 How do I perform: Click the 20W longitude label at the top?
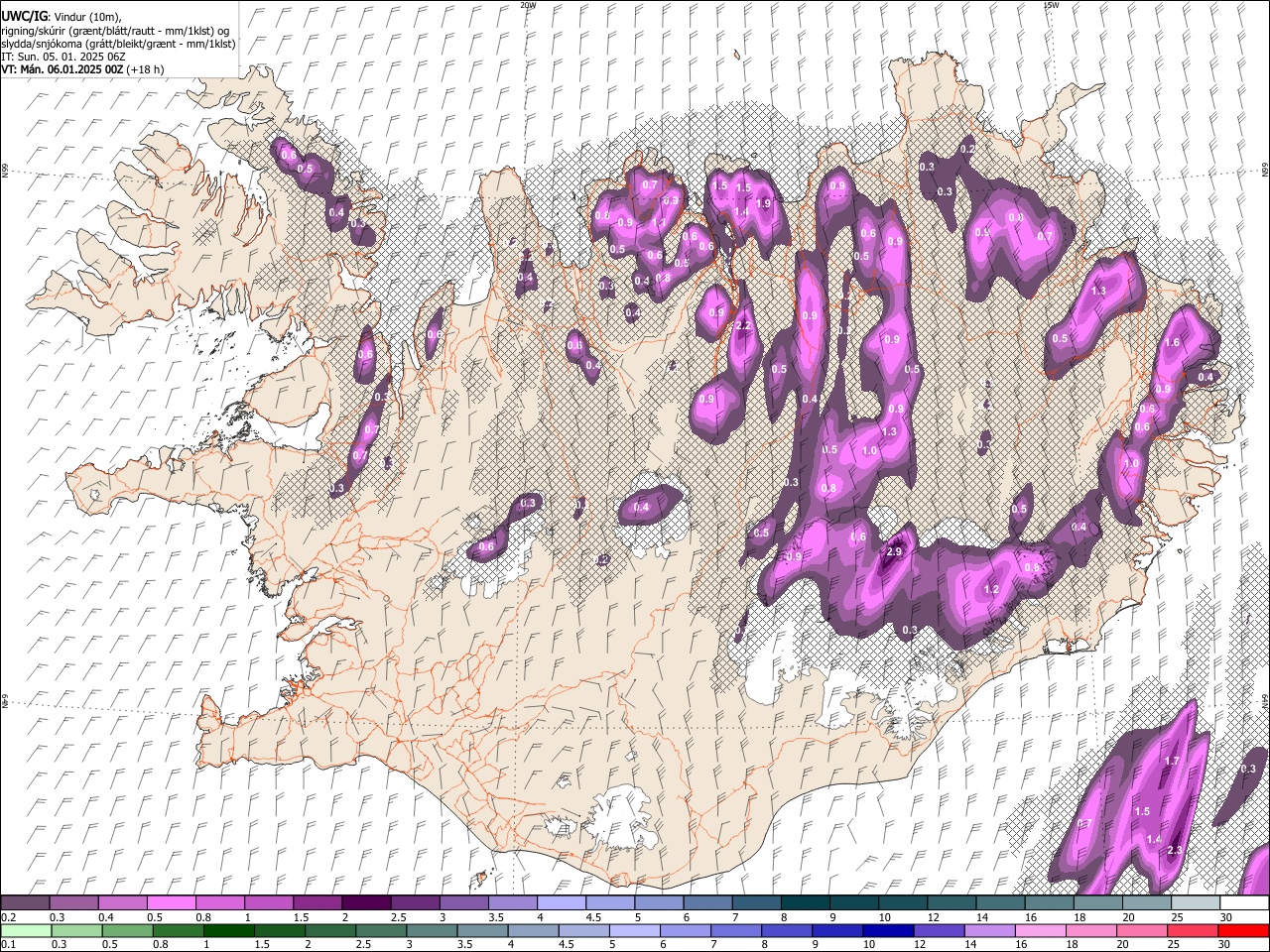click(528, 5)
